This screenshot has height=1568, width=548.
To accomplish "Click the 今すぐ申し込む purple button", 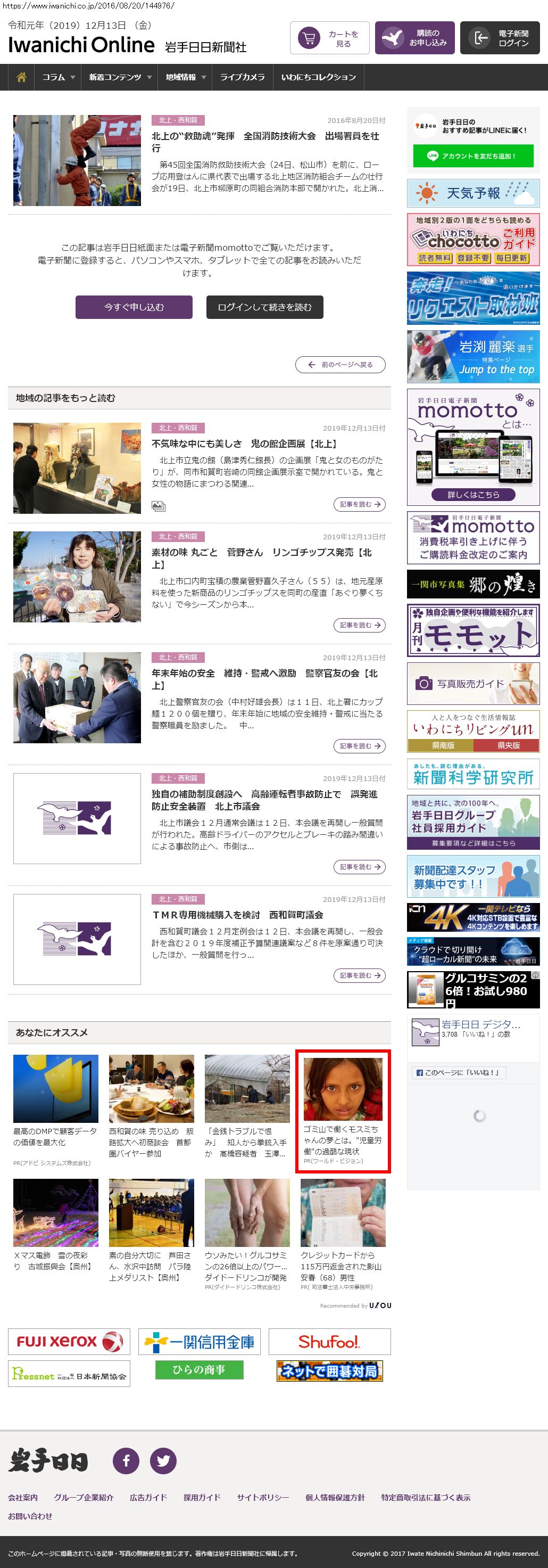I will click(134, 307).
